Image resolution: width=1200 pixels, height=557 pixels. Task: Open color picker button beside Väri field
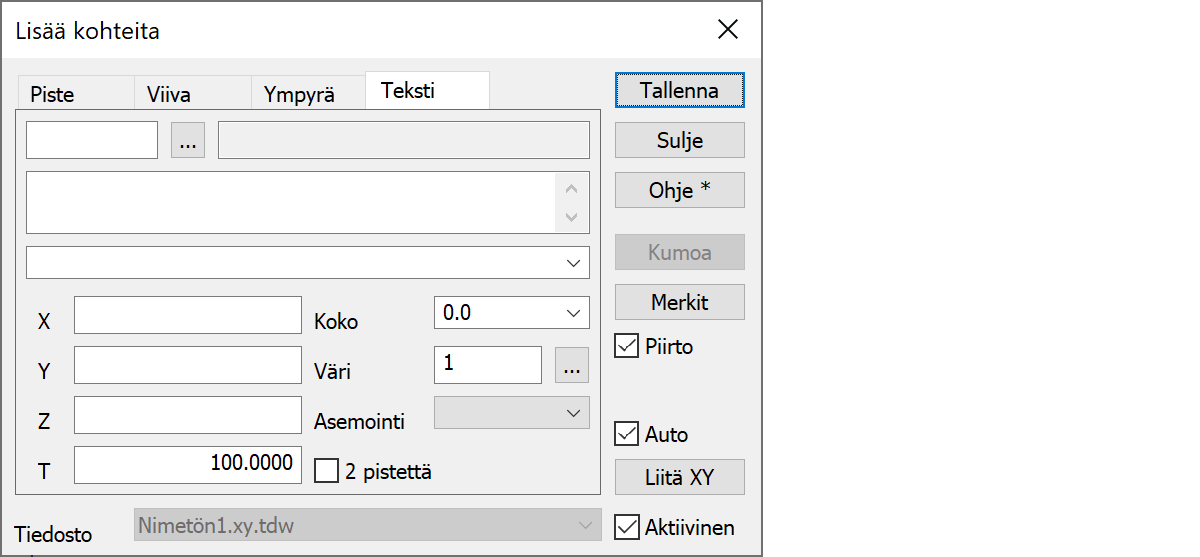pos(571,365)
